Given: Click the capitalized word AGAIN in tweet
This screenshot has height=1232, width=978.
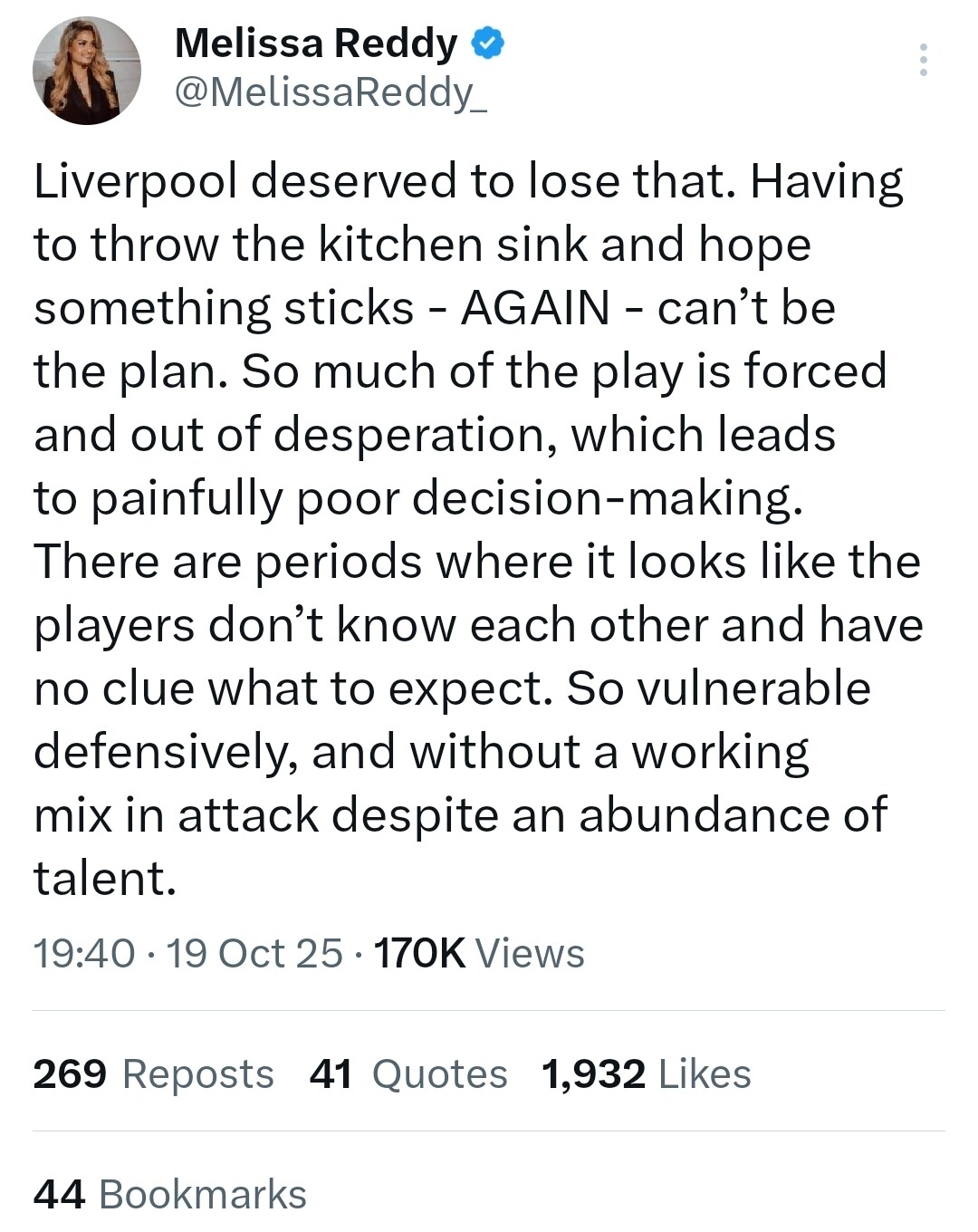Looking at the screenshot, I should point(535,308).
